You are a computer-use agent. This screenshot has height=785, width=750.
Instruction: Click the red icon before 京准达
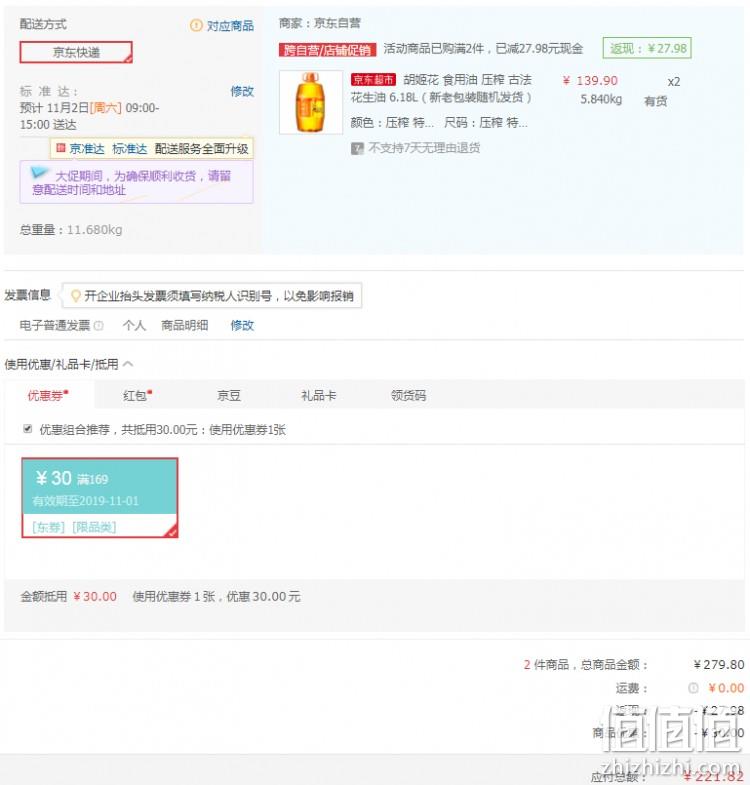coord(61,148)
